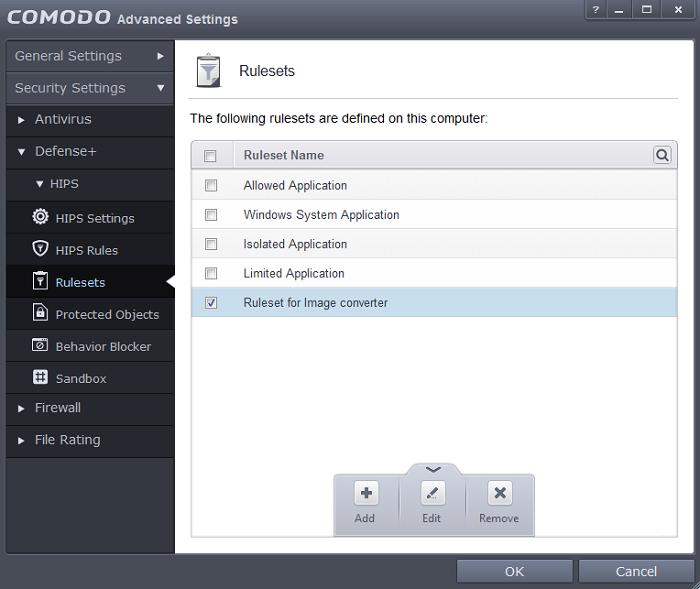Click the Firewall label in sidebar
Image resolution: width=700 pixels, height=589 pixels.
coord(58,408)
